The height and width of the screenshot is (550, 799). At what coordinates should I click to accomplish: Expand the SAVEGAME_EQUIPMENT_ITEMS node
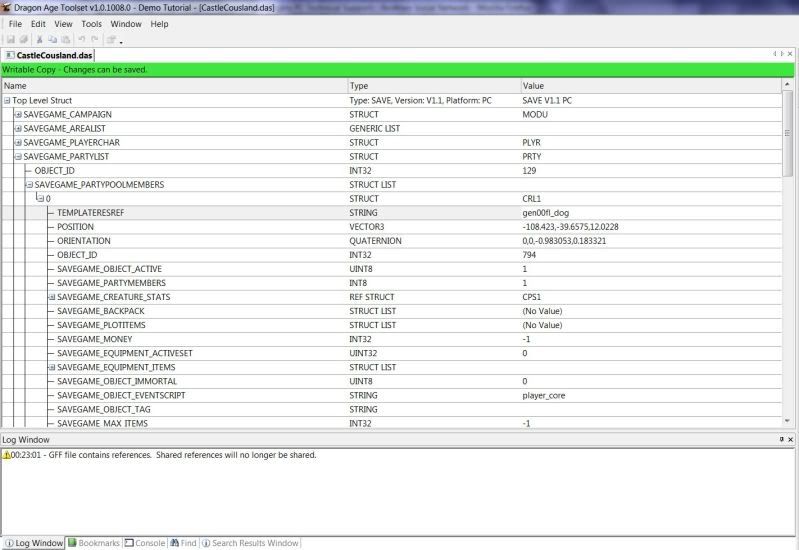(52, 367)
